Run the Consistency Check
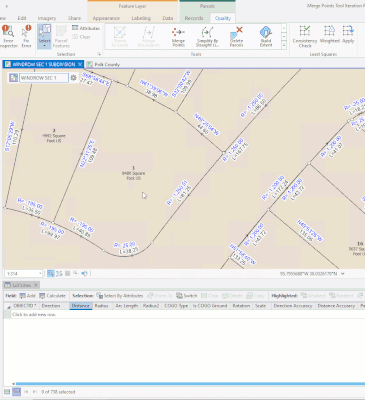The width and height of the screenshot is (365, 400). click(x=305, y=36)
